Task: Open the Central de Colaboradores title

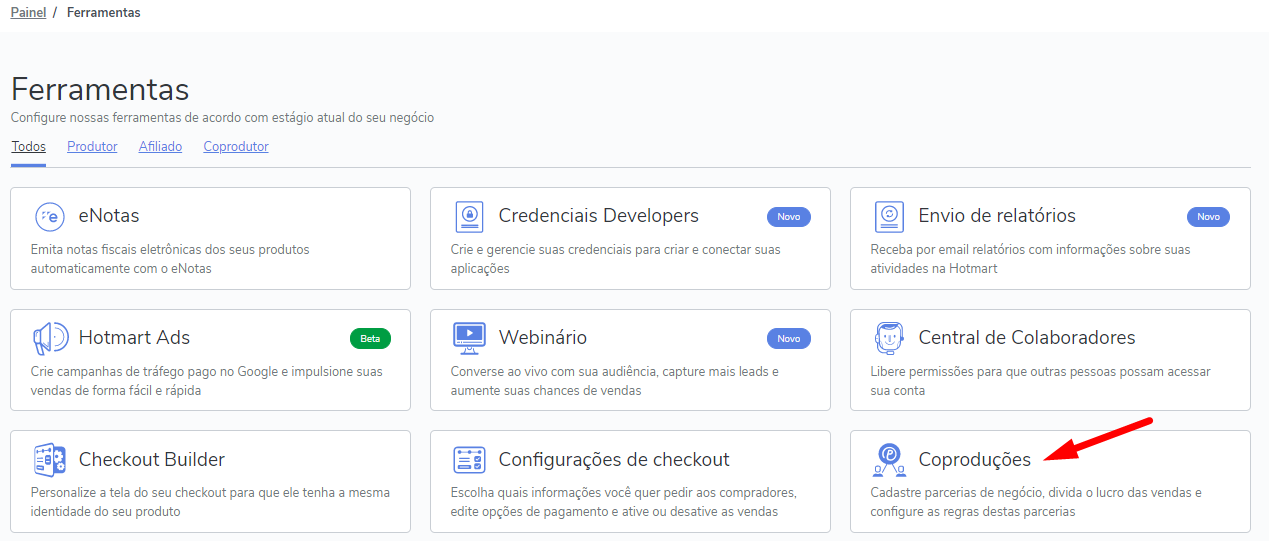Action: pos(1027,338)
